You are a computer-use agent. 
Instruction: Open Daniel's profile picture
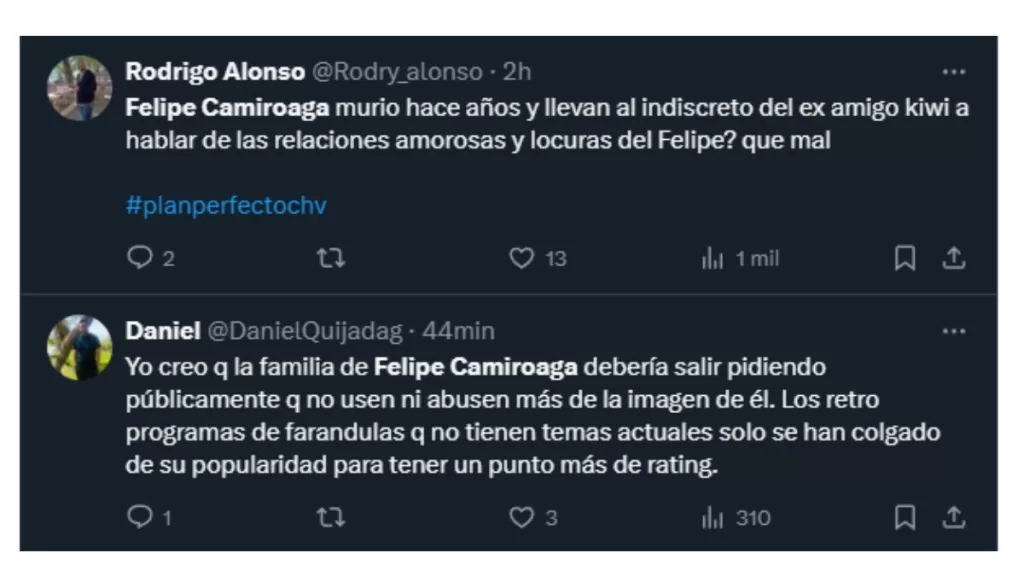pos(80,347)
